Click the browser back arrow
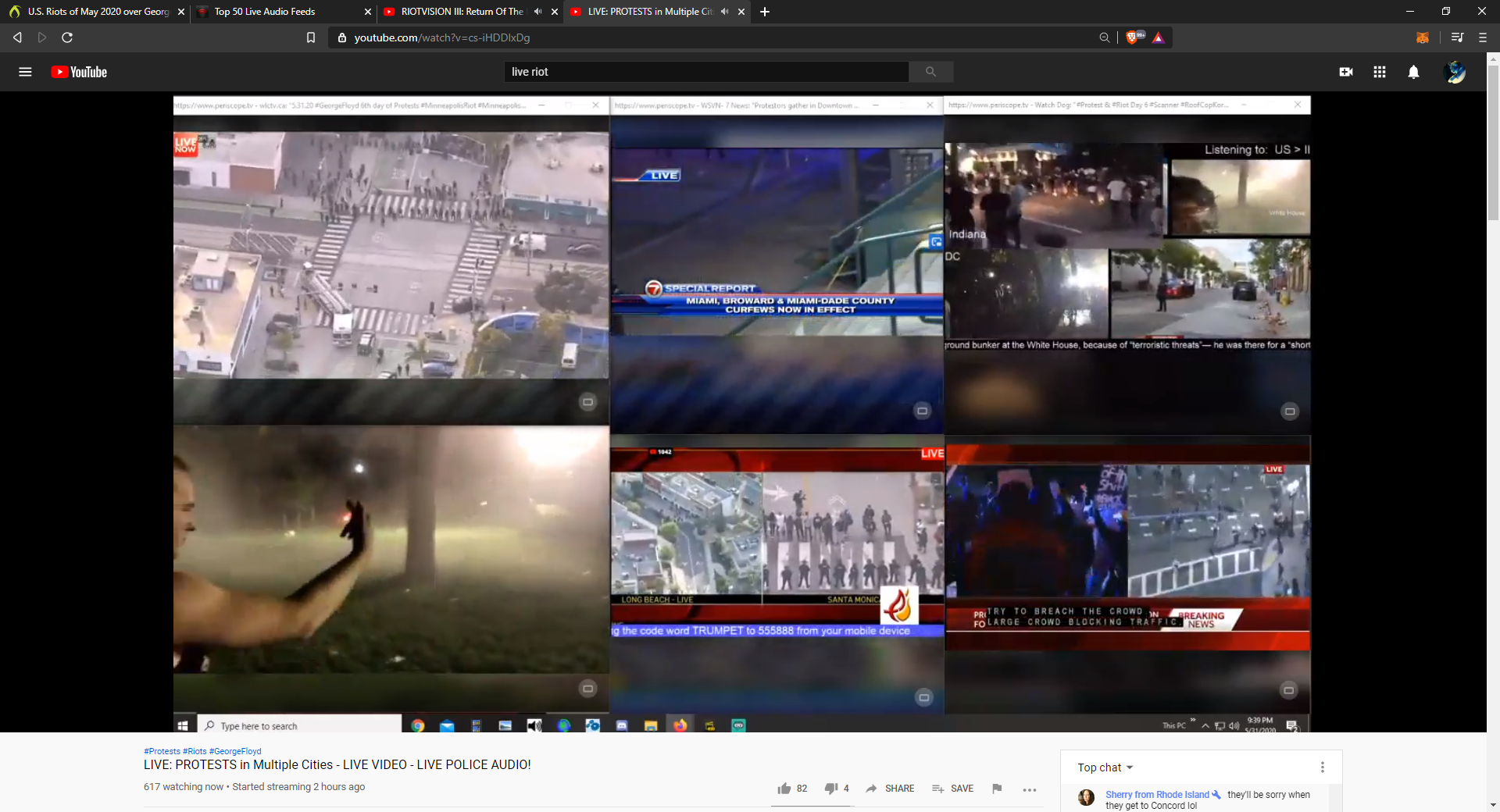 (x=17, y=37)
